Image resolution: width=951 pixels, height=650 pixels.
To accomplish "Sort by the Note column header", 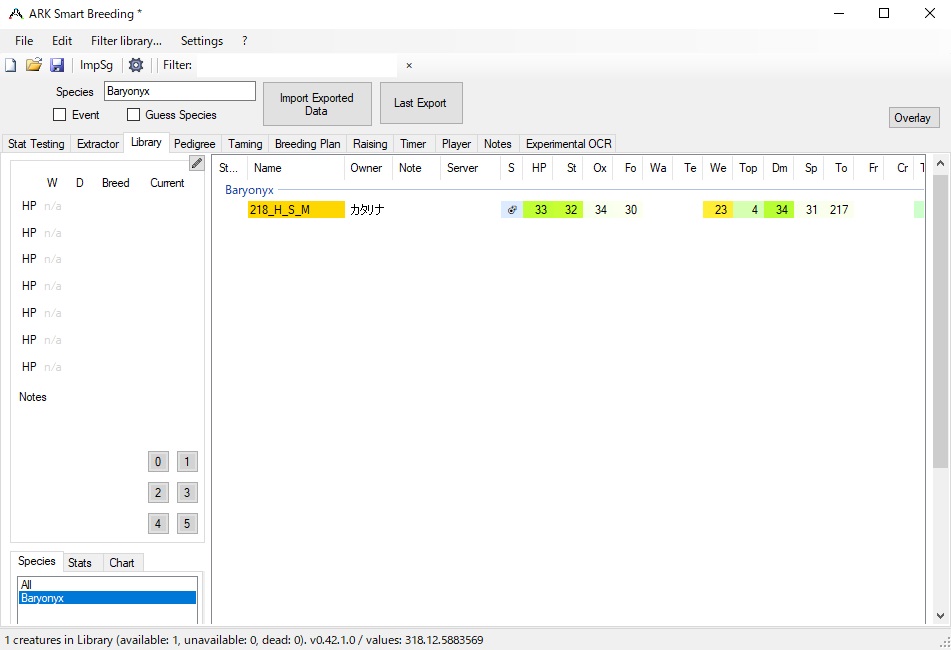I will pyautogui.click(x=416, y=168).
